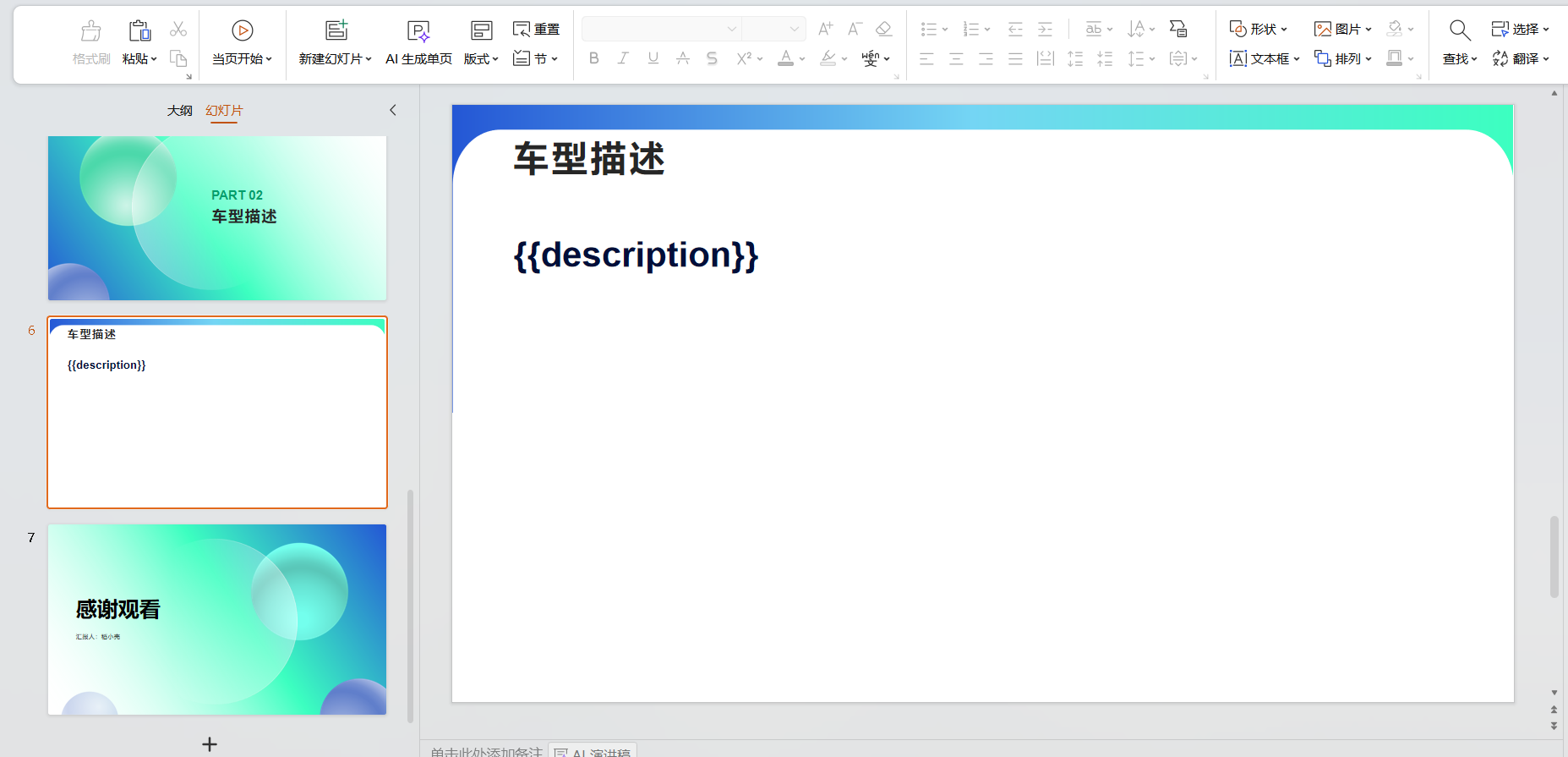Click AI生成单页 icon
This screenshot has height=757, width=1568.
[x=418, y=31]
